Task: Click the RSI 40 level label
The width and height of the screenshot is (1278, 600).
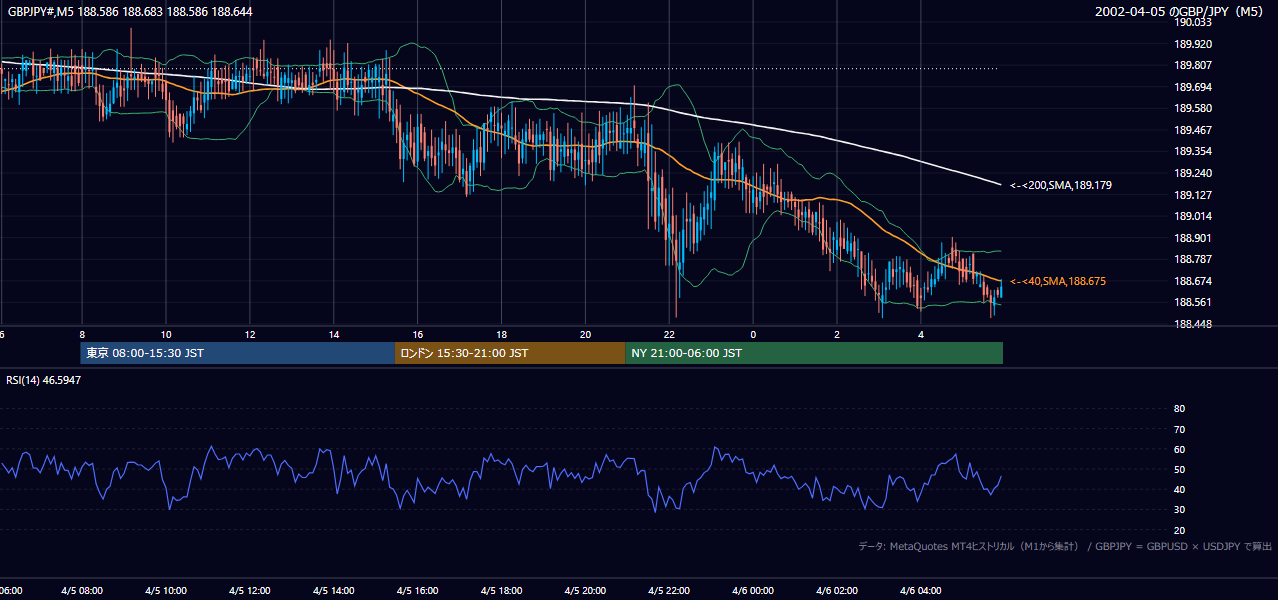Action: click(x=1179, y=490)
